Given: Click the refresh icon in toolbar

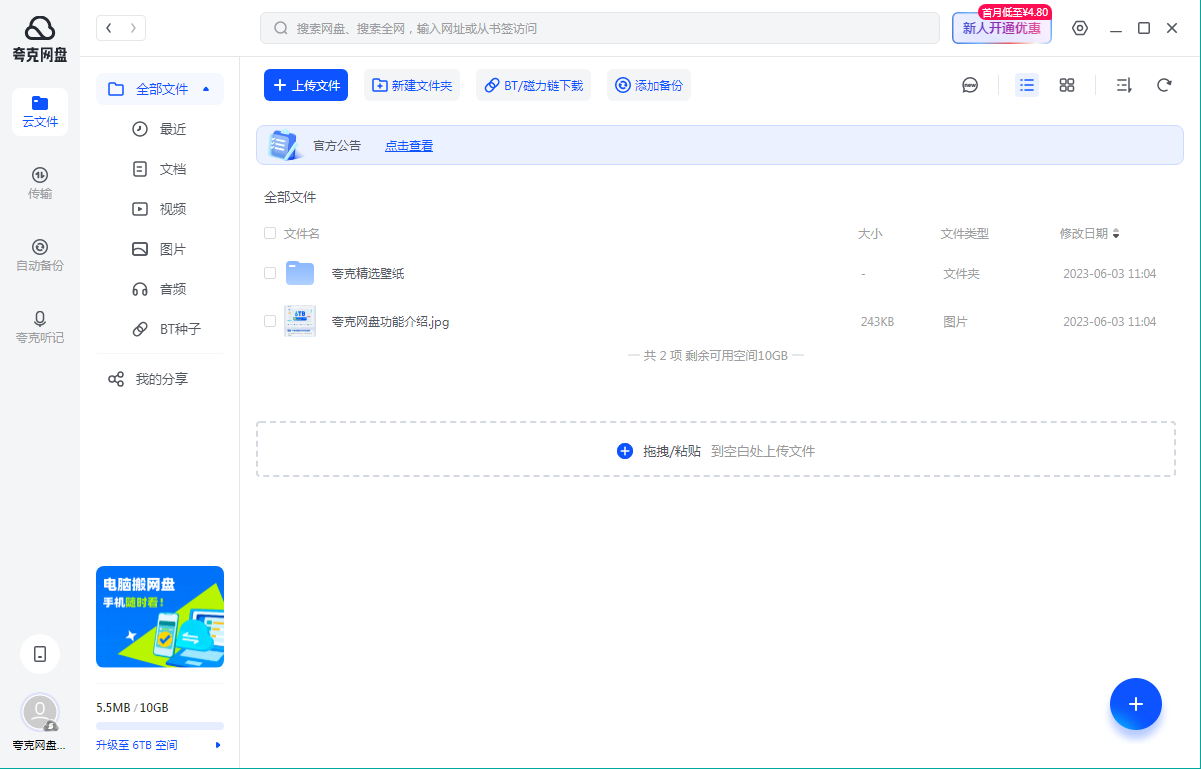Looking at the screenshot, I should [x=1164, y=86].
